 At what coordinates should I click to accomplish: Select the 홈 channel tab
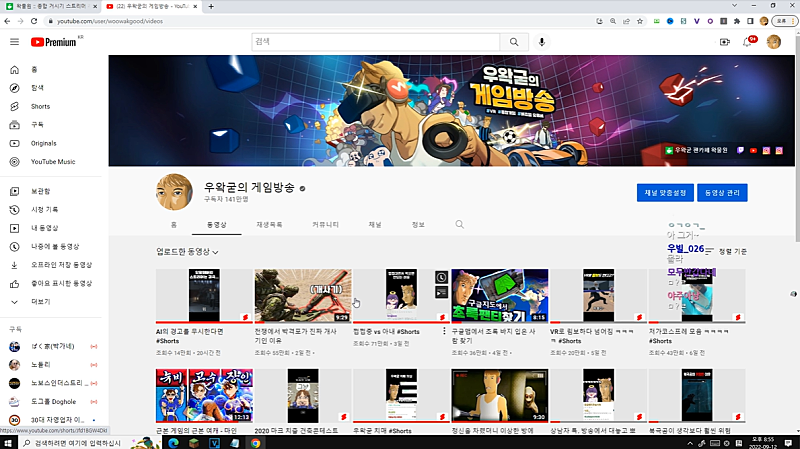(173, 224)
